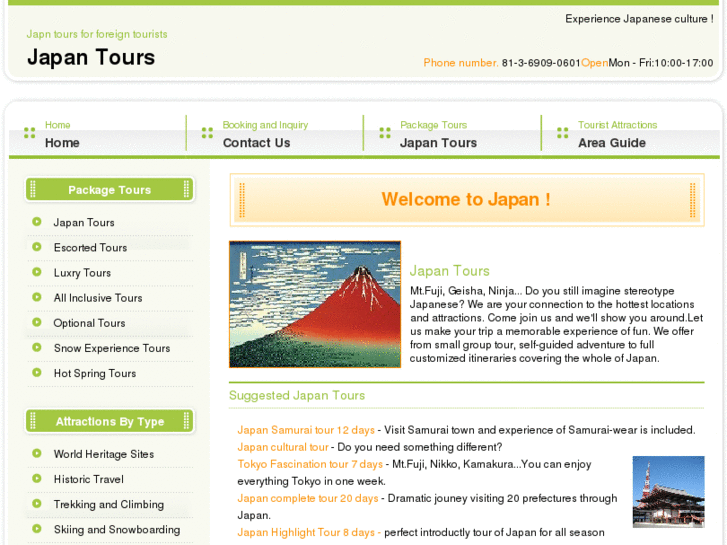Click the Experience Japanese culture tagline
Image resolution: width=727 pixels, height=545 pixels.
tap(639, 19)
